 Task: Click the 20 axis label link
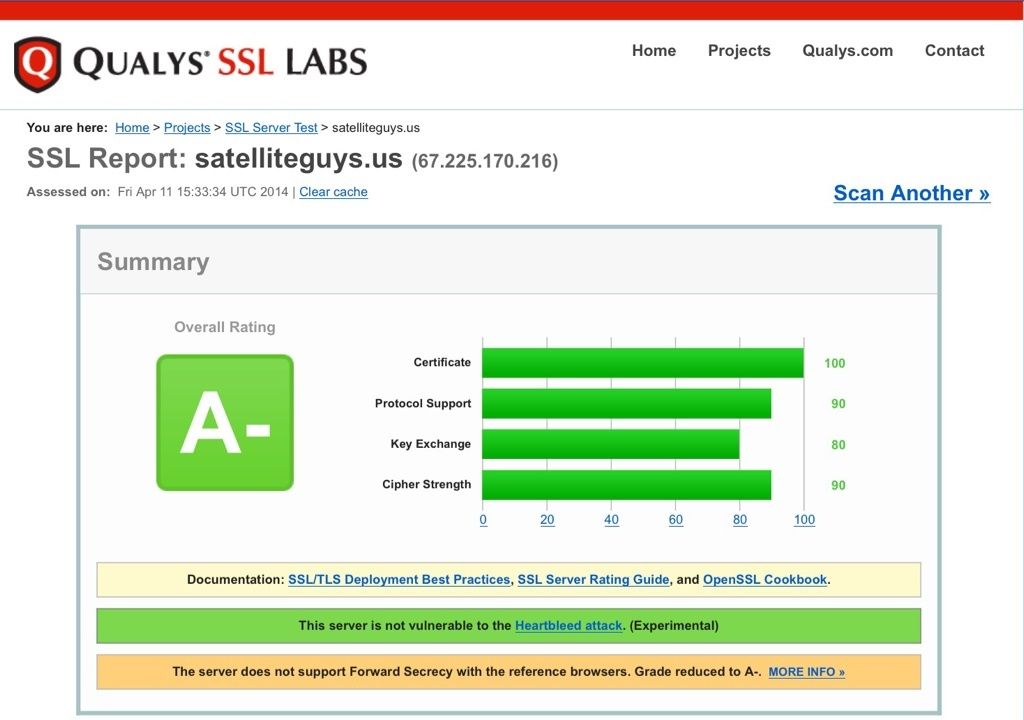tap(547, 519)
